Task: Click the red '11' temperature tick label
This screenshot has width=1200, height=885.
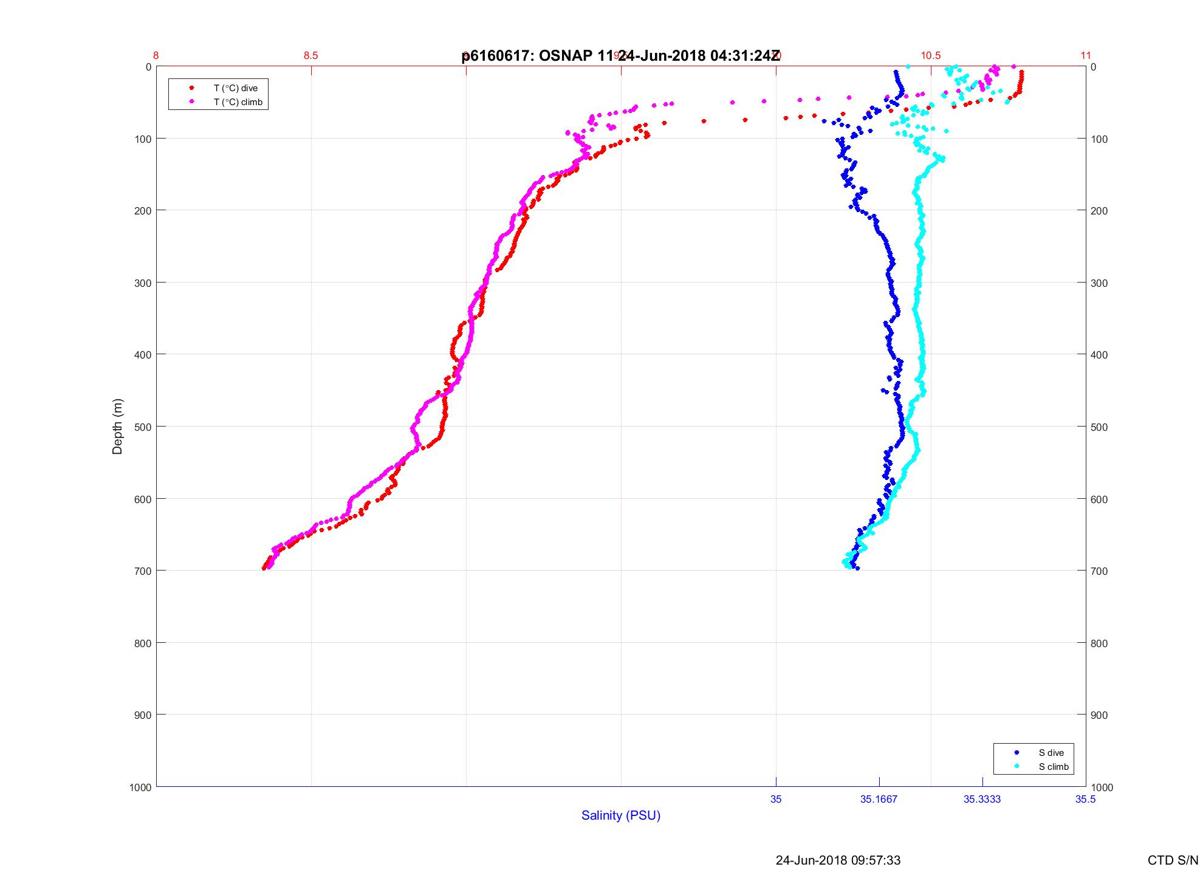Action: pos(1086,56)
